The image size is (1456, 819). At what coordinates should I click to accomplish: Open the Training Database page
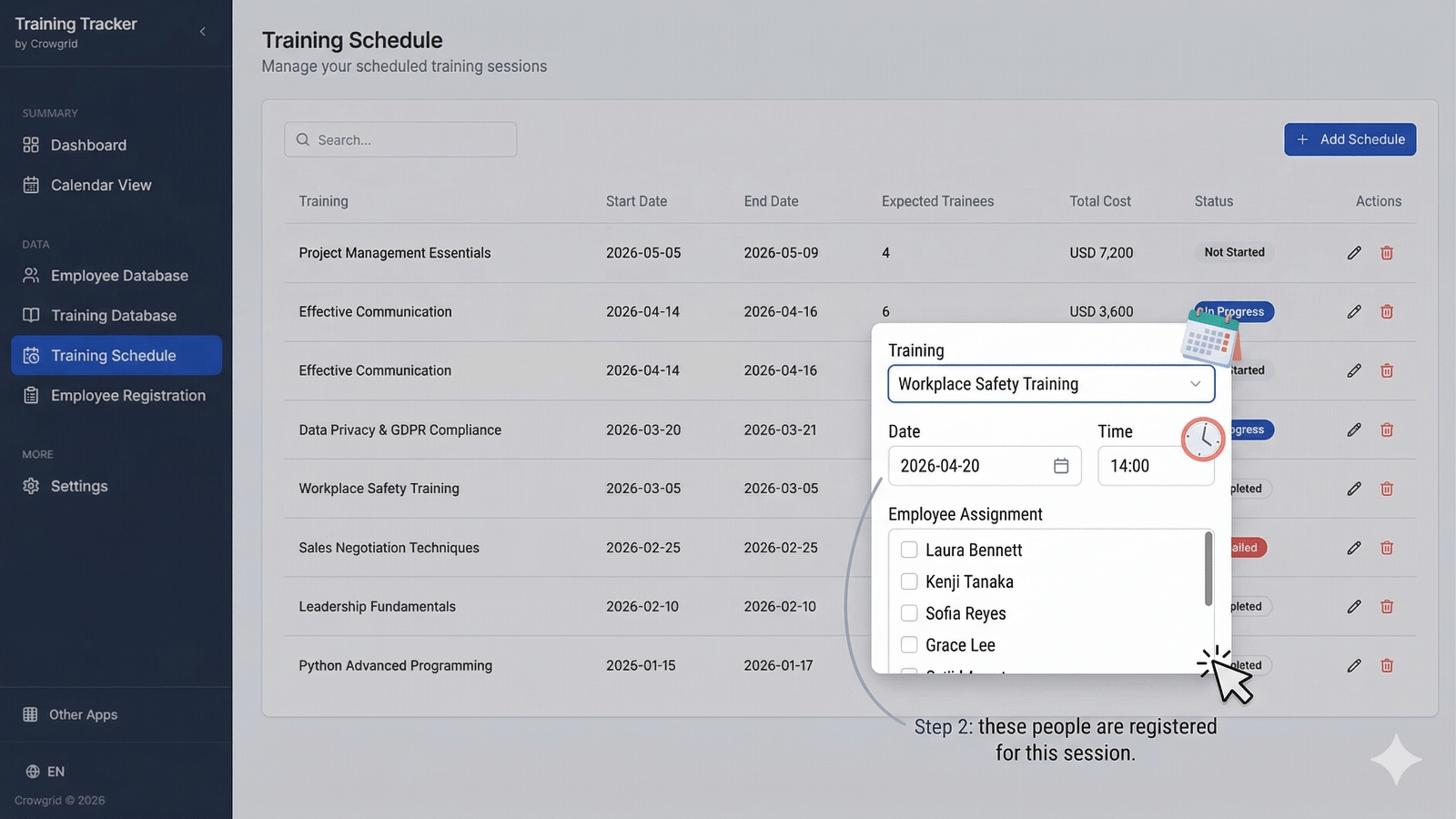pyautogui.click(x=116, y=316)
